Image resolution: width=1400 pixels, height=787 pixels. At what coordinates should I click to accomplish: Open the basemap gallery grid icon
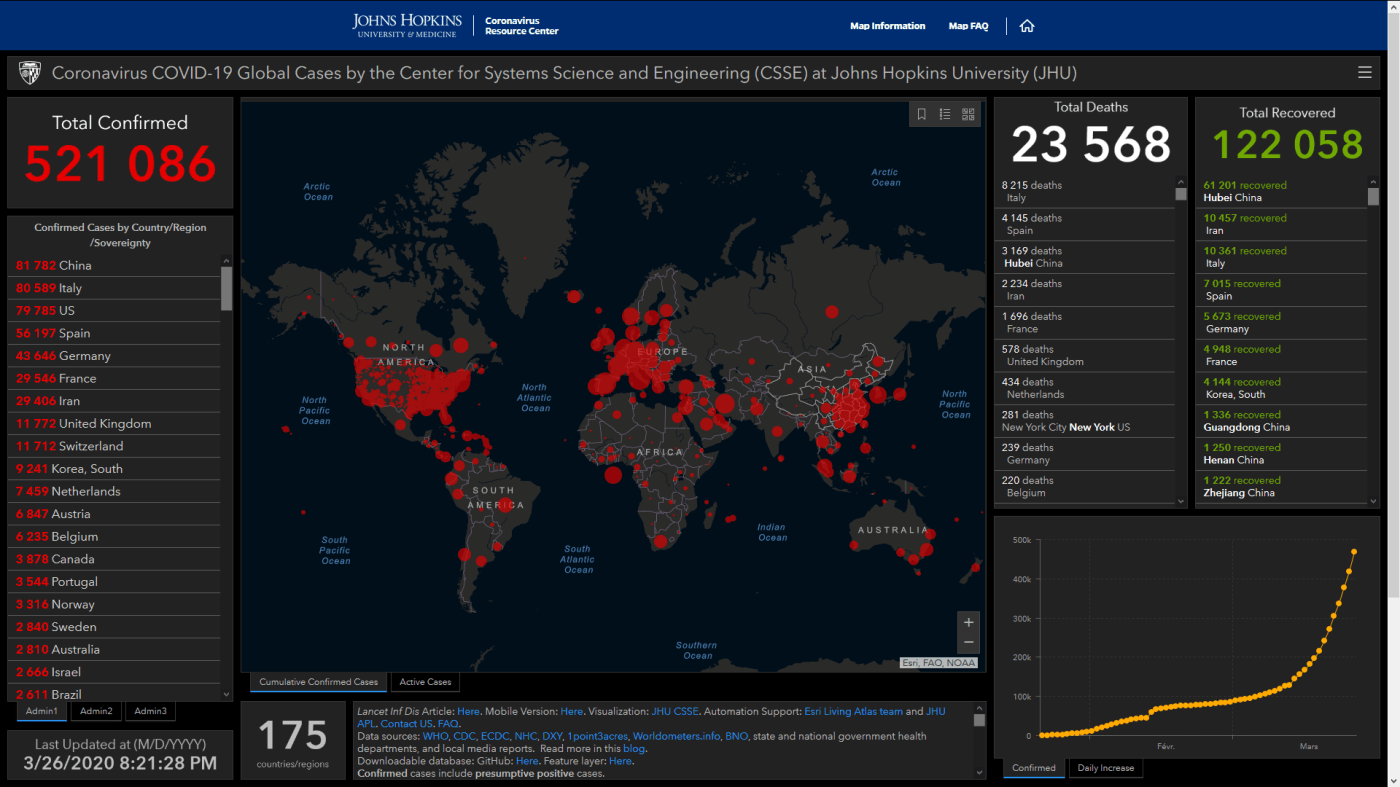[968, 115]
